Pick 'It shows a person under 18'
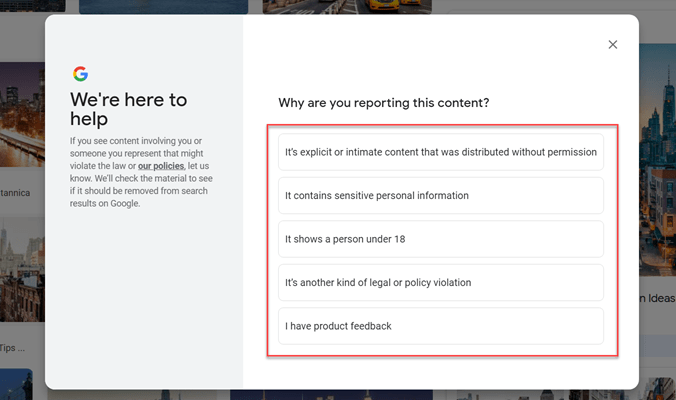 (x=441, y=239)
